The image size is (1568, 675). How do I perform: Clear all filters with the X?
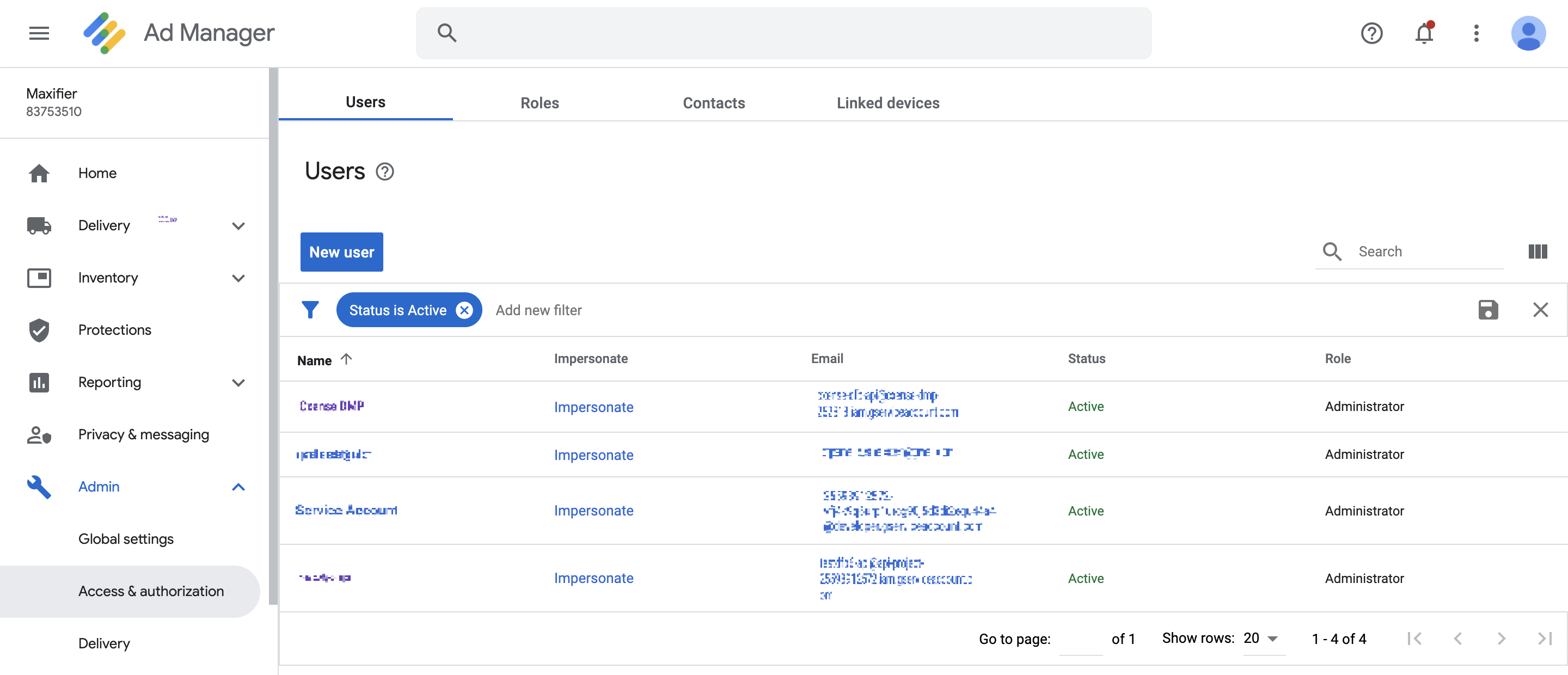(1540, 310)
